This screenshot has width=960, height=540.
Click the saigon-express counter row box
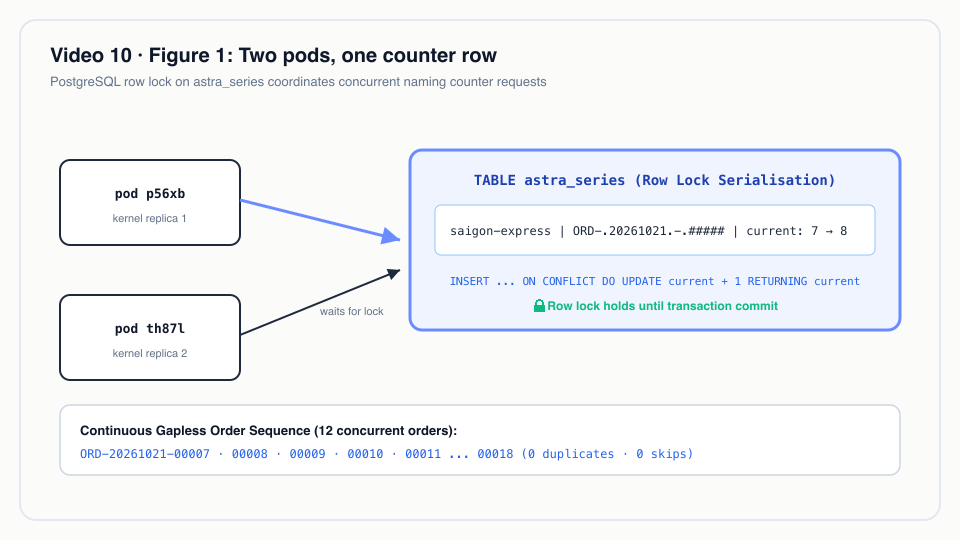tap(654, 230)
